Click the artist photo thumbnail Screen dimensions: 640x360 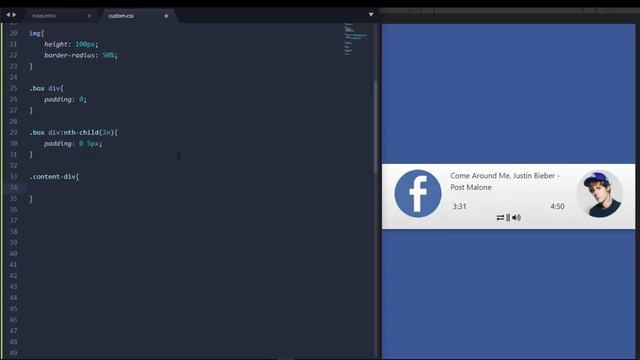coord(599,193)
